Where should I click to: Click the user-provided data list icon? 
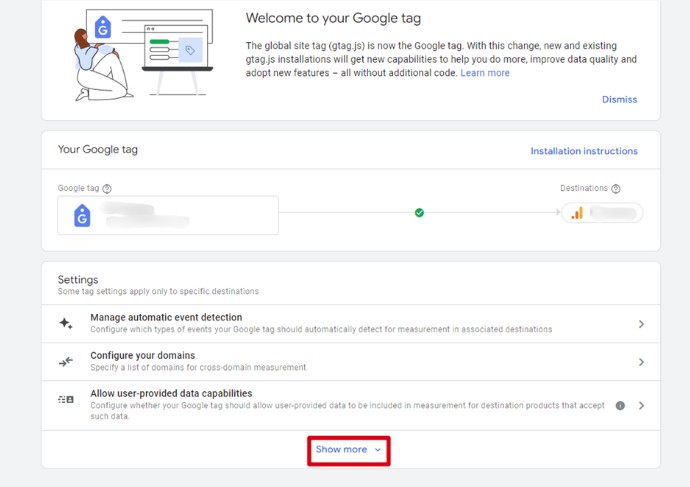66,399
